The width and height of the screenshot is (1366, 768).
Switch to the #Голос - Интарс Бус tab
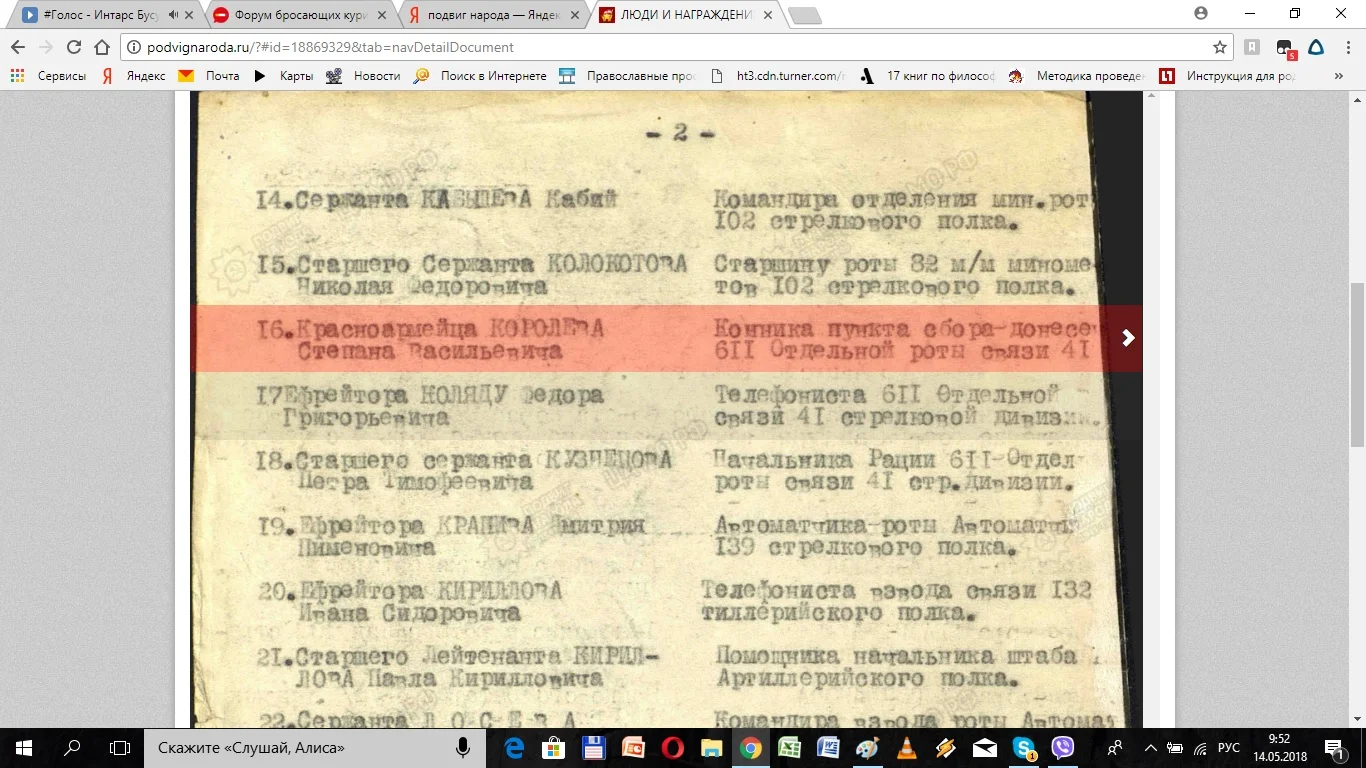[100, 15]
